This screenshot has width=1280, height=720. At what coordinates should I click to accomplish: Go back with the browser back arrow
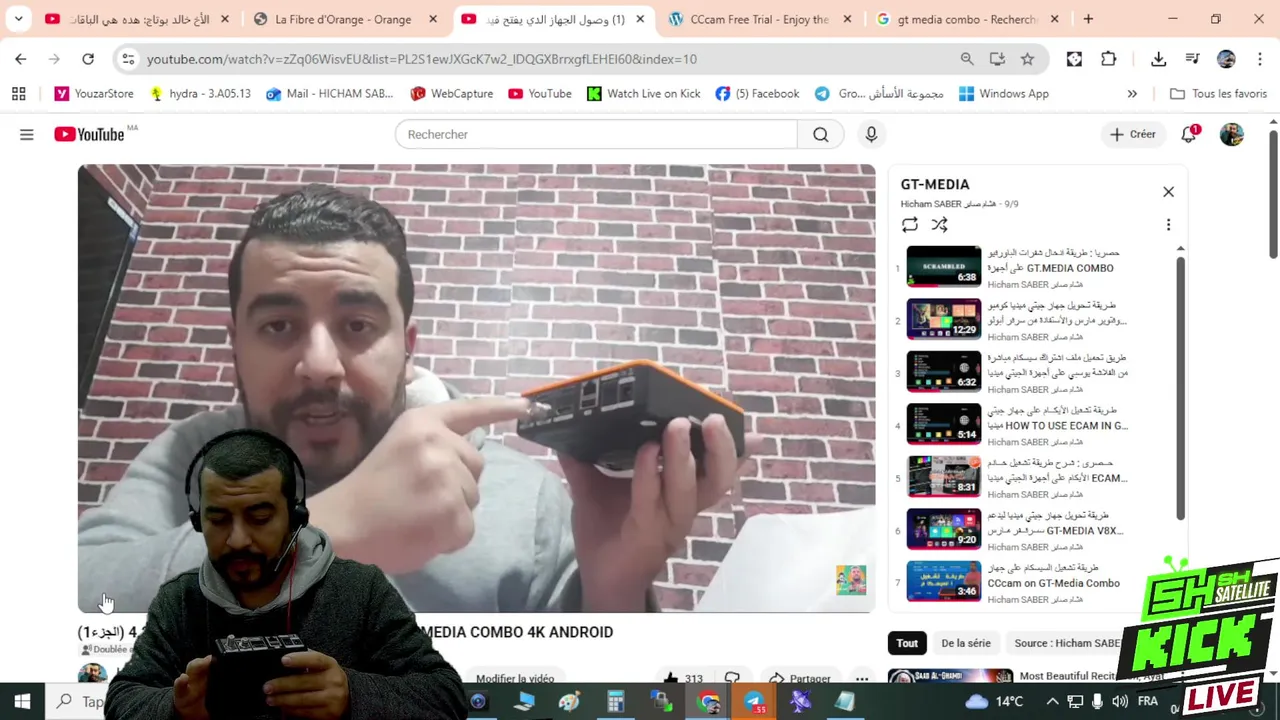tap(21, 59)
